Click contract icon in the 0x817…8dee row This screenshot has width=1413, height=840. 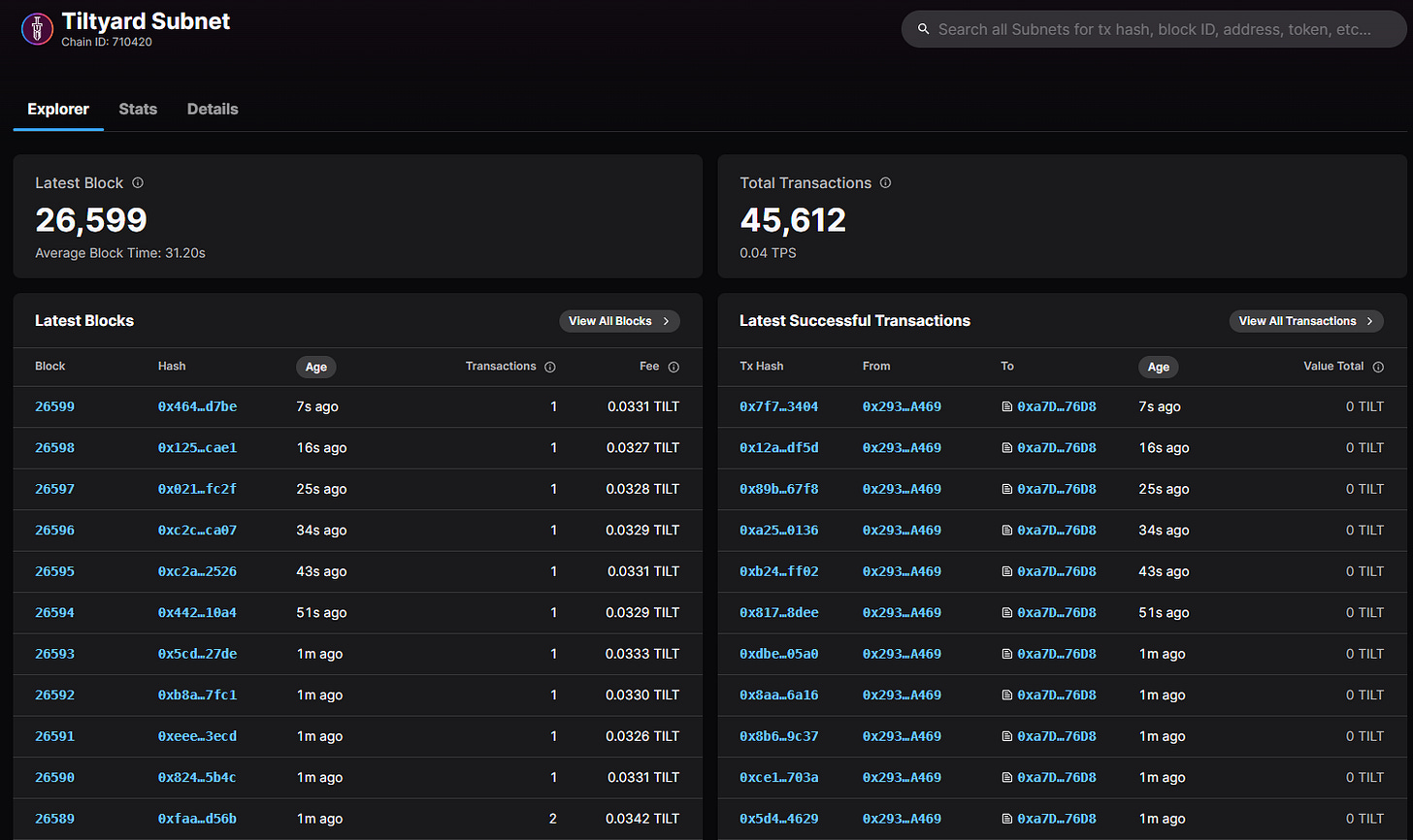tap(1007, 613)
